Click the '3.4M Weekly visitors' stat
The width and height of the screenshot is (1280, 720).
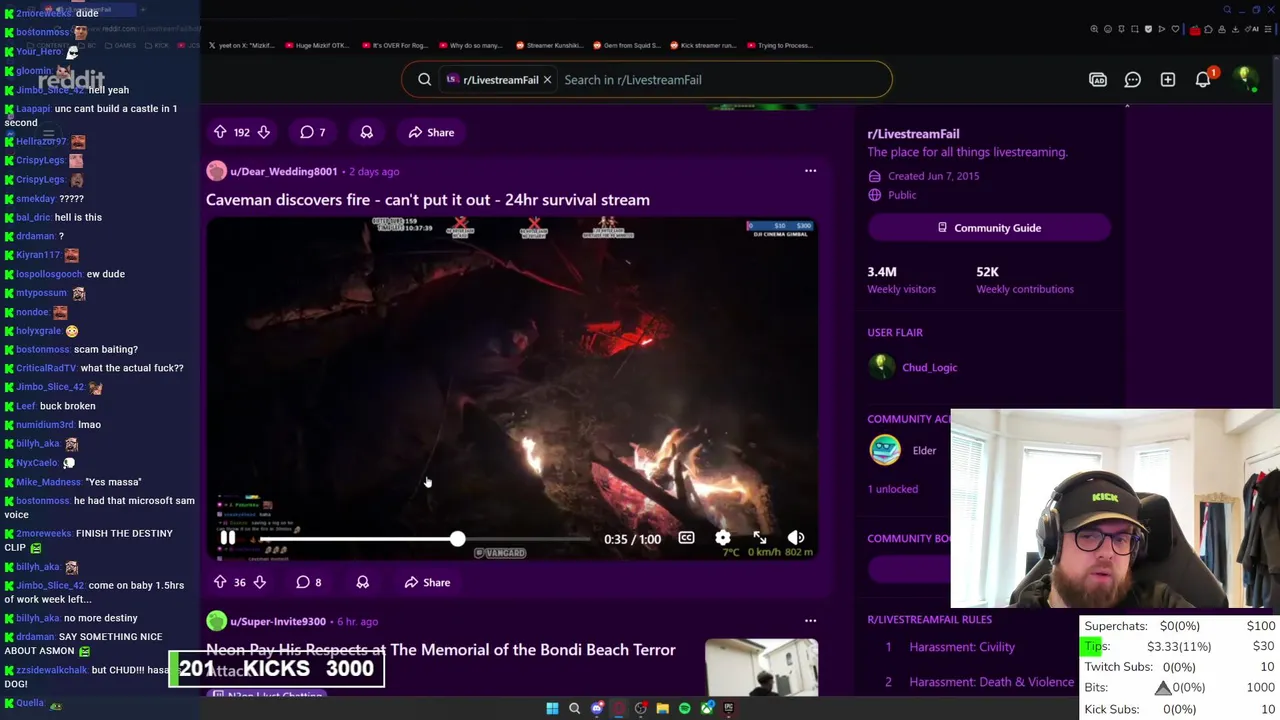click(x=901, y=280)
